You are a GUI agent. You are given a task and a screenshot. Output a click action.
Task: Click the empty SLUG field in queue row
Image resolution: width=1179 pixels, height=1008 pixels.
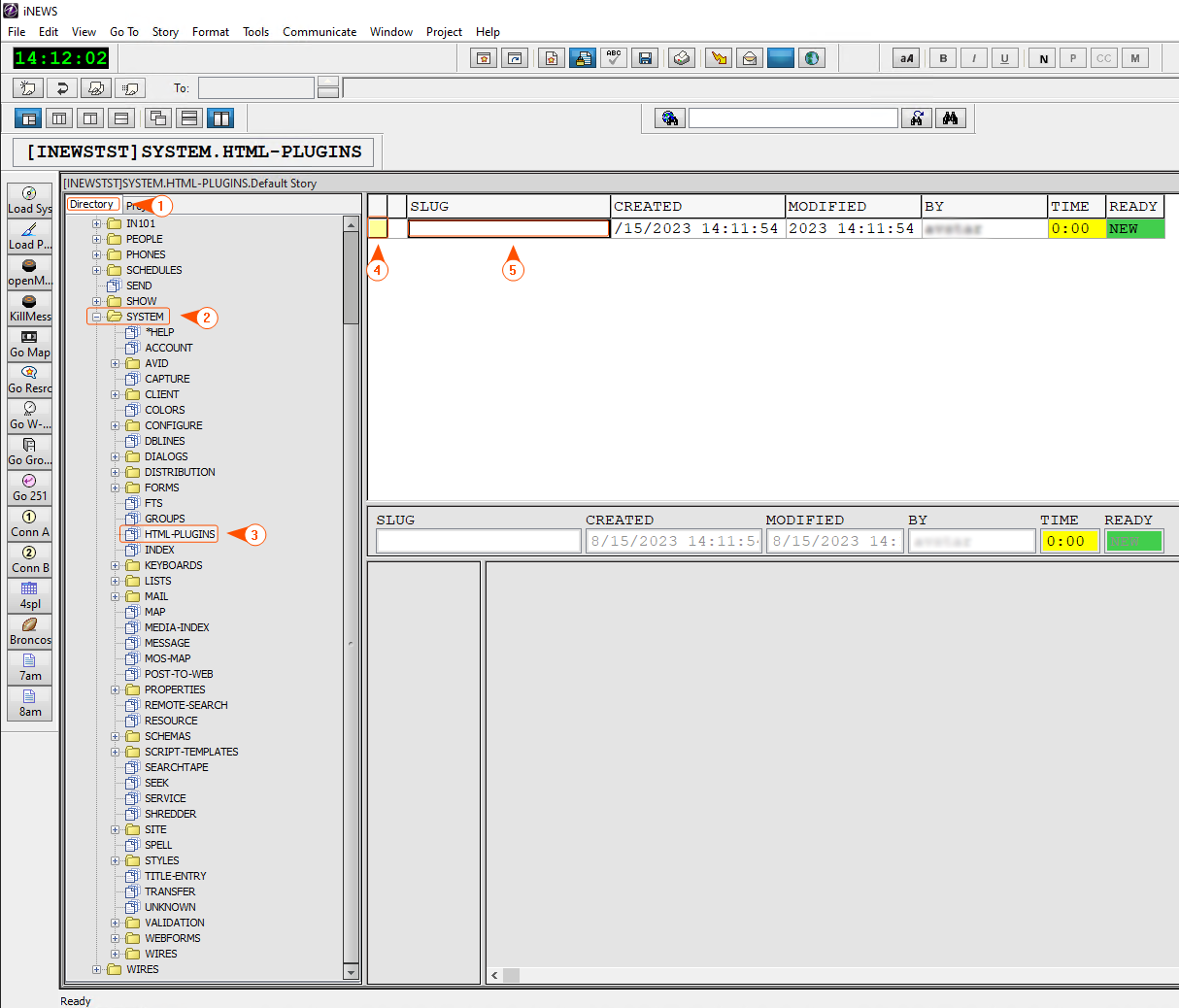(508, 229)
